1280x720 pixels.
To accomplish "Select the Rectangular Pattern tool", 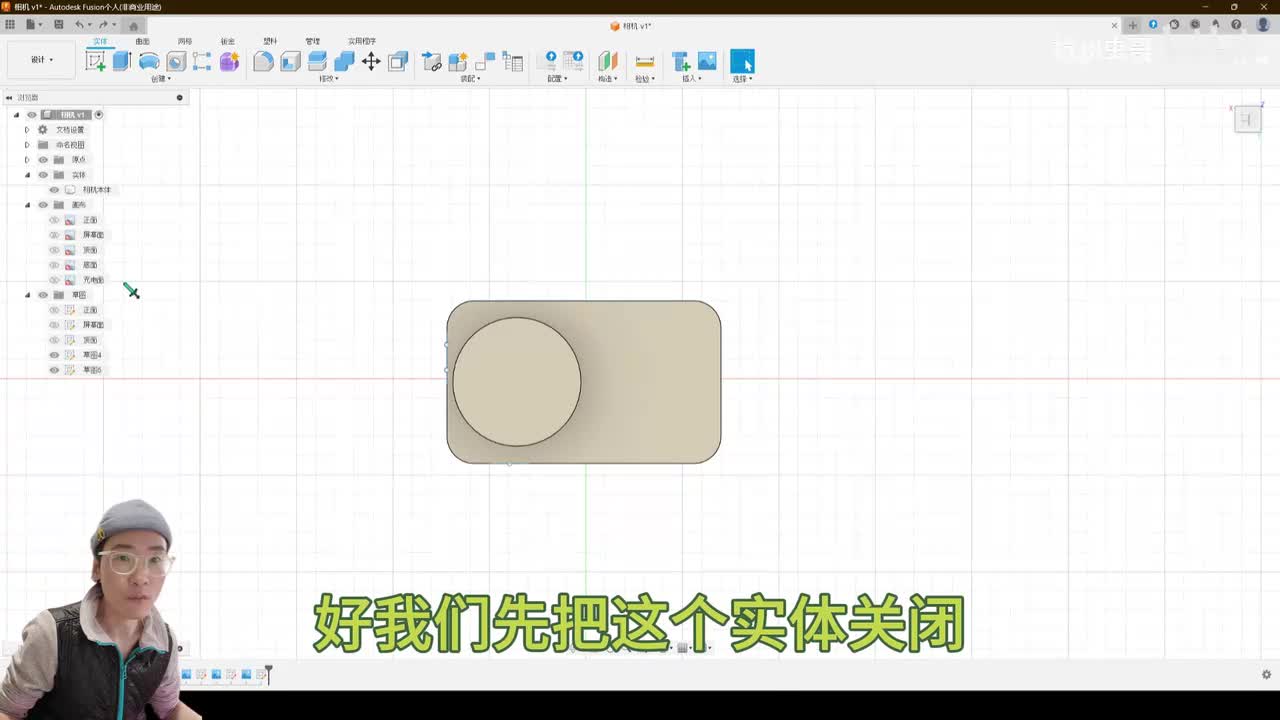I will (202, 61).
